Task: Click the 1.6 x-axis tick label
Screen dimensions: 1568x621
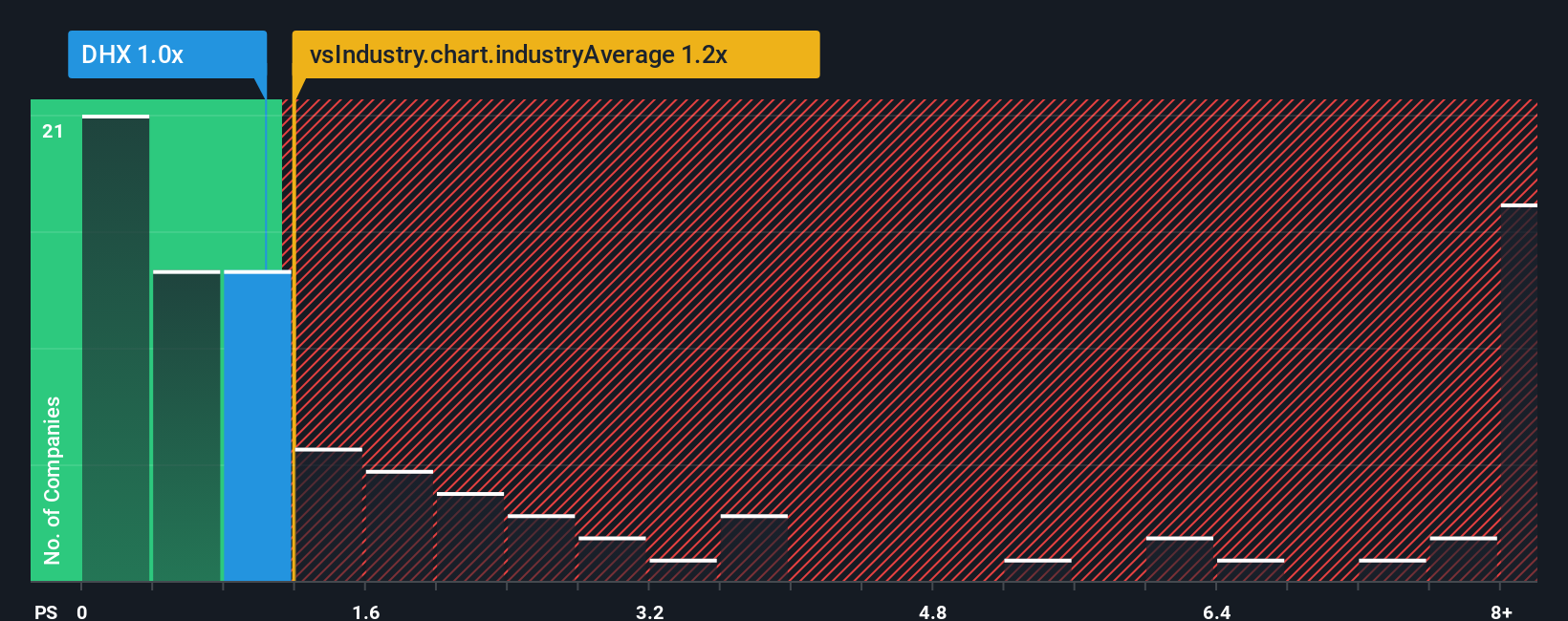Action: 366,611
